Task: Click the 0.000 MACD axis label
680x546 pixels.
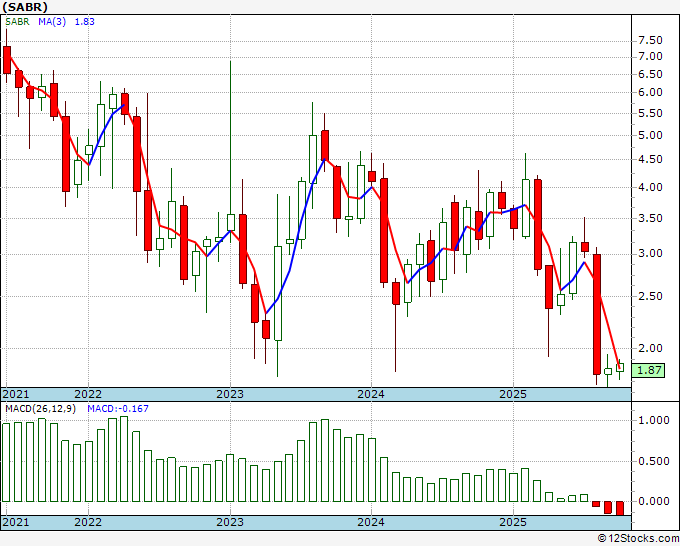Action: 654,502
